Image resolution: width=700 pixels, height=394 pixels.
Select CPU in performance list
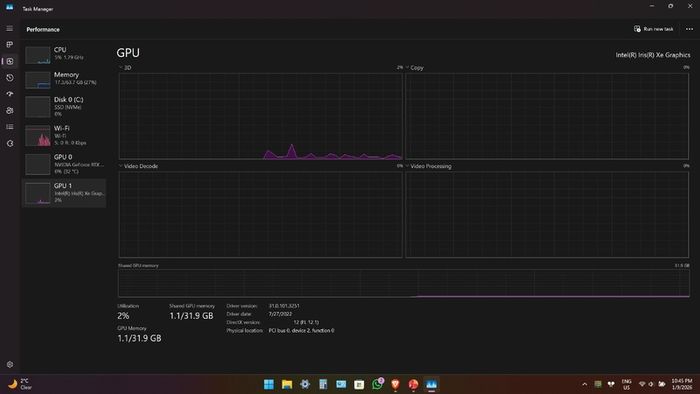64,54
